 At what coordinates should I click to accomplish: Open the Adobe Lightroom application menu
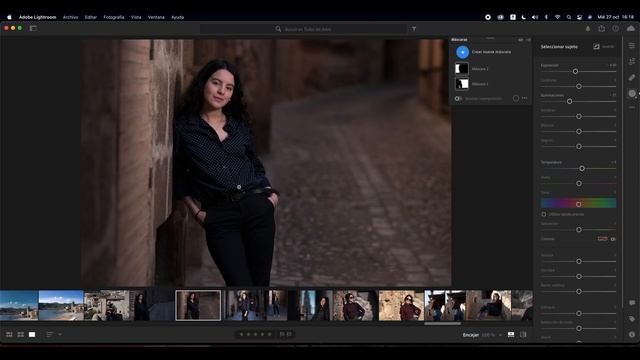pos(38,17)
